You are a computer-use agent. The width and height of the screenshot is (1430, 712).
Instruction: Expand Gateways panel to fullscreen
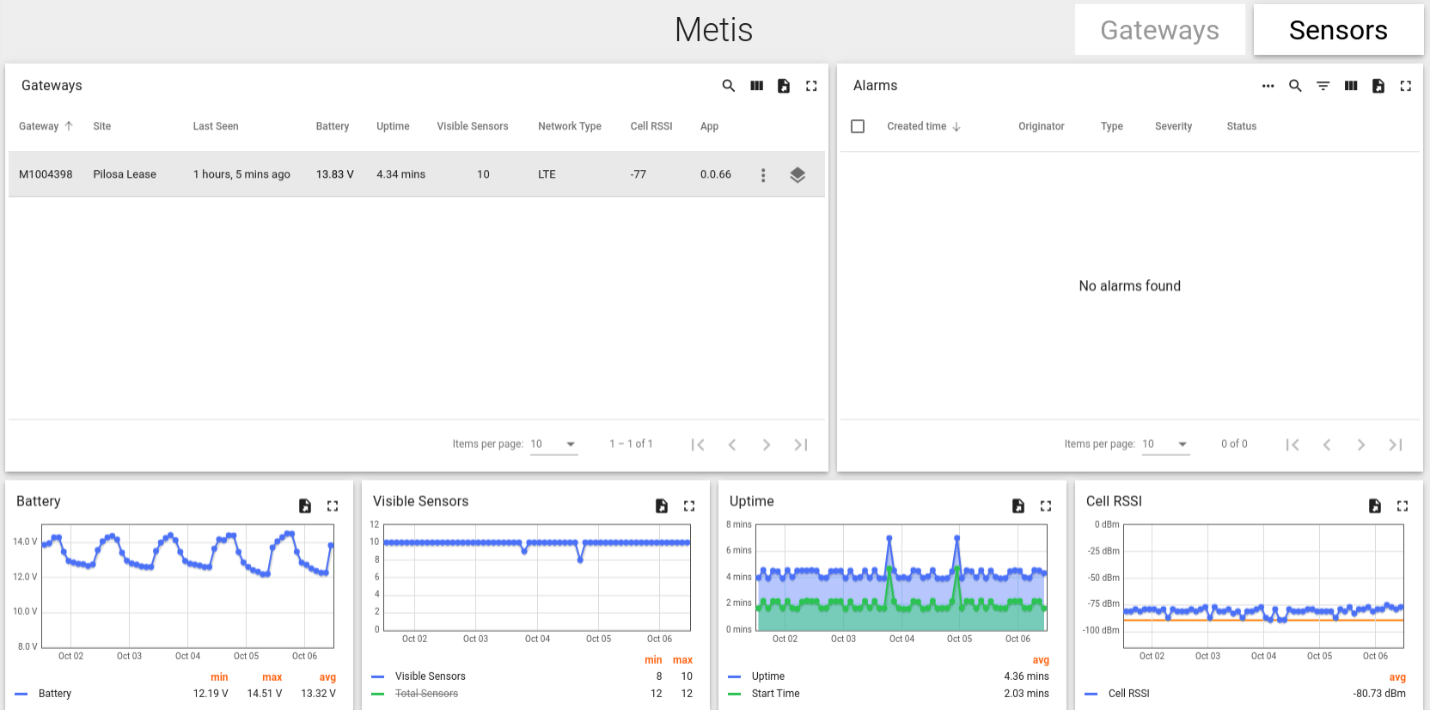click(811, 86)
